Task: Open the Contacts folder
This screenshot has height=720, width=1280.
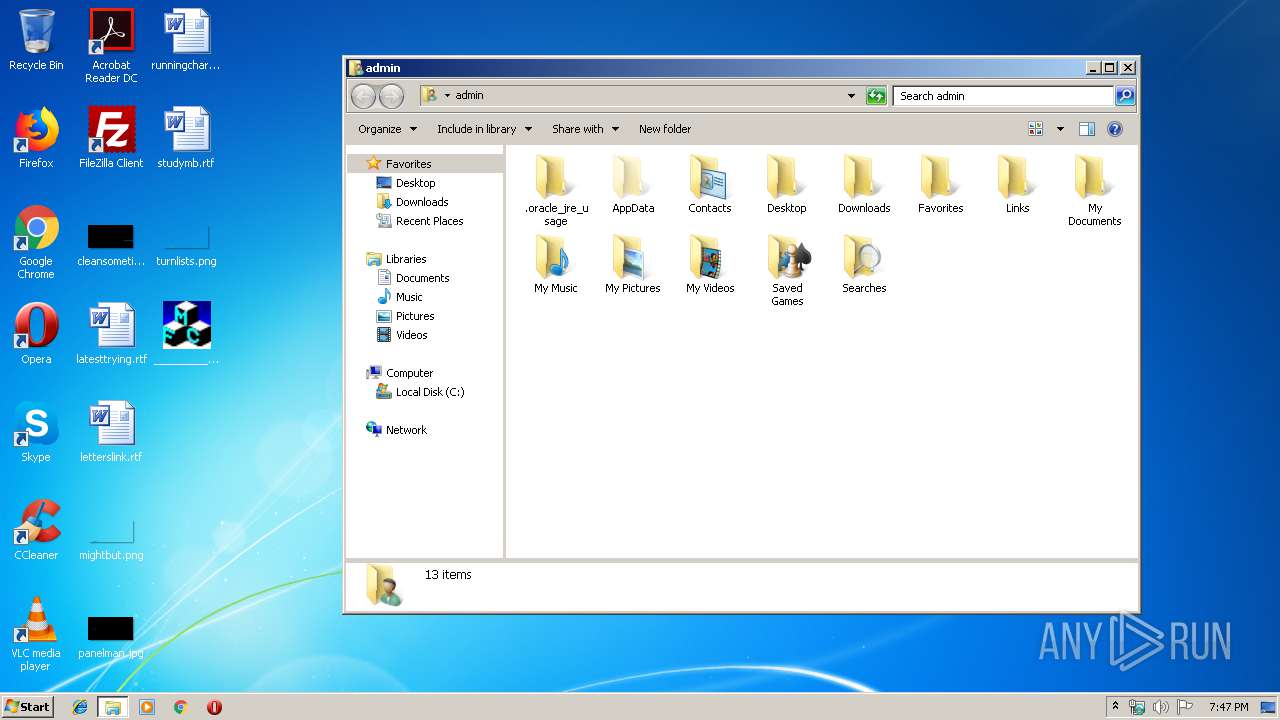Action: click(x=710, y=184)
